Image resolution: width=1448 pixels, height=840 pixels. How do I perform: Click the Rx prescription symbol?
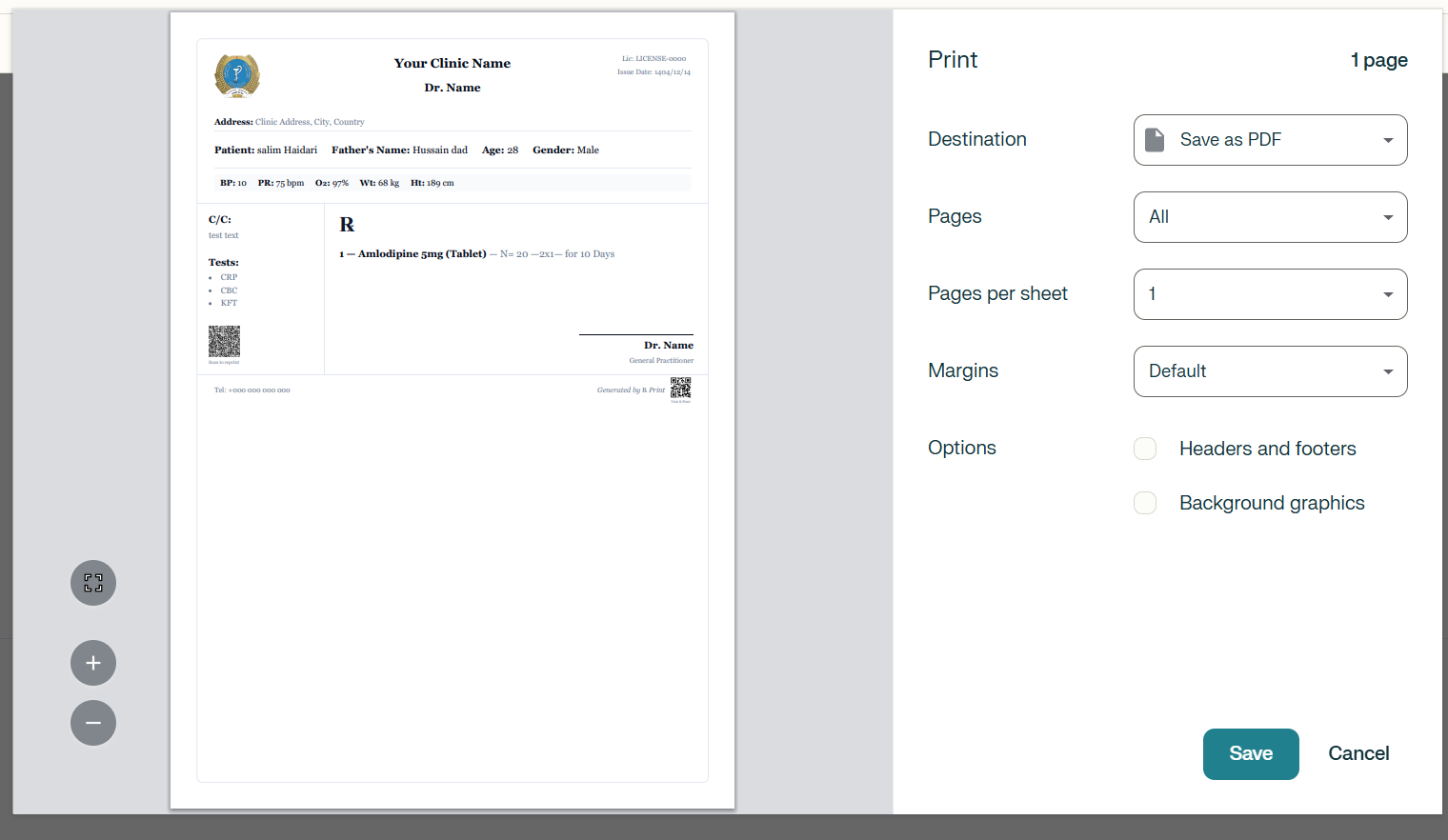[347, 225]
